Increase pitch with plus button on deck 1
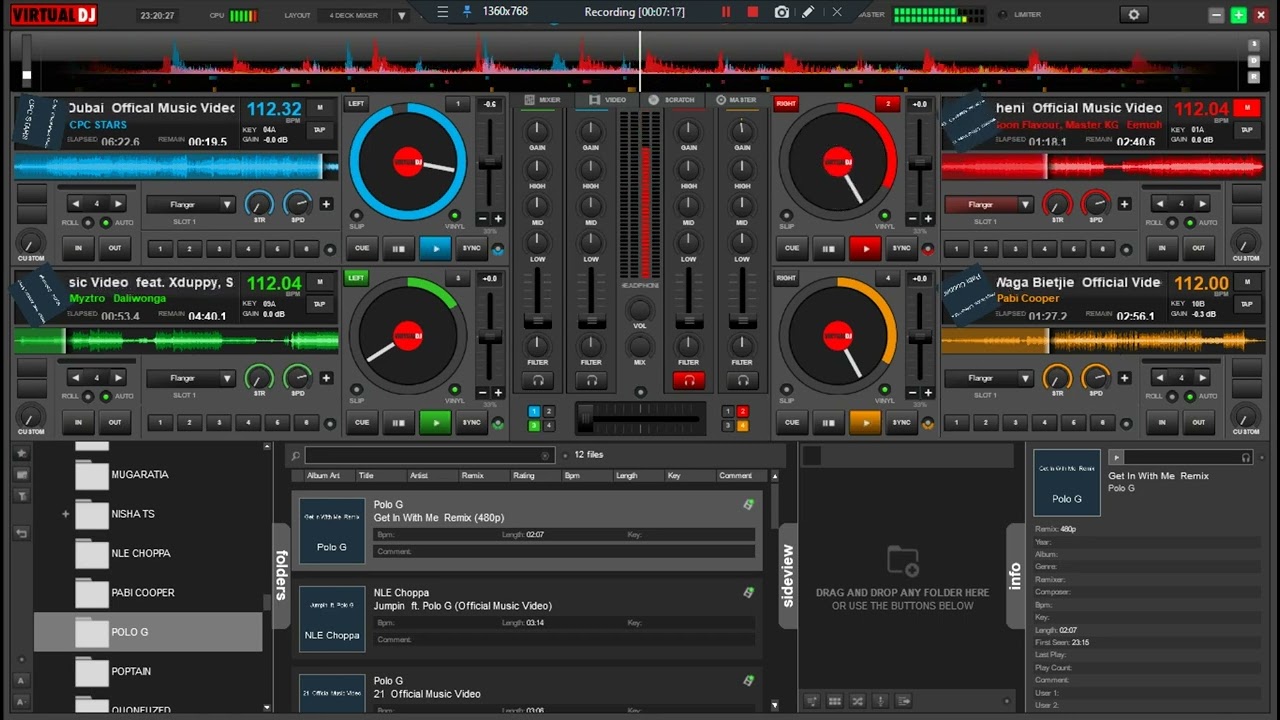The image size is (1280, 720). point(497,219)
